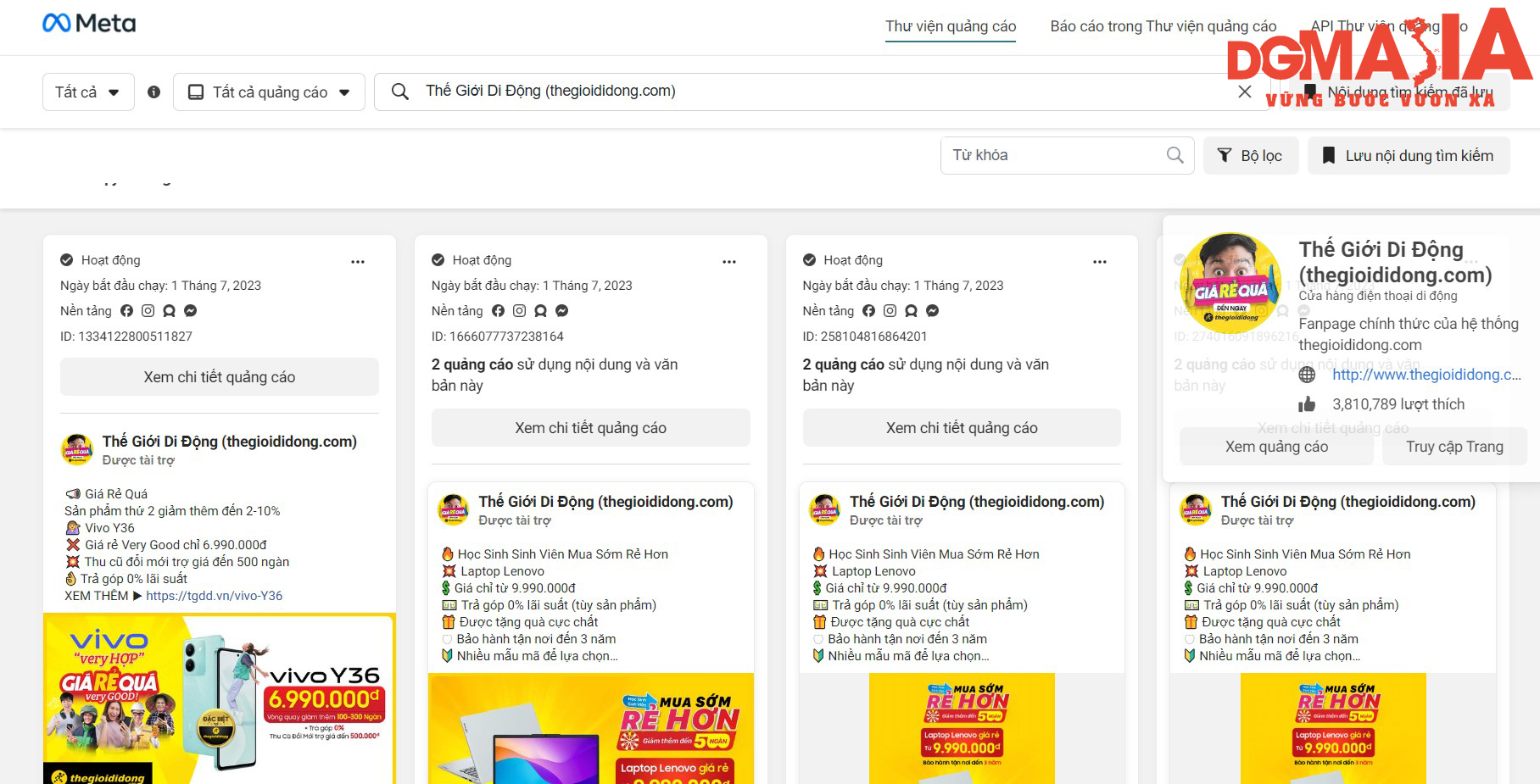The image size is (1540, 784).
Task: Focus the main advertiser search field
Action: [x=821, y=92]
